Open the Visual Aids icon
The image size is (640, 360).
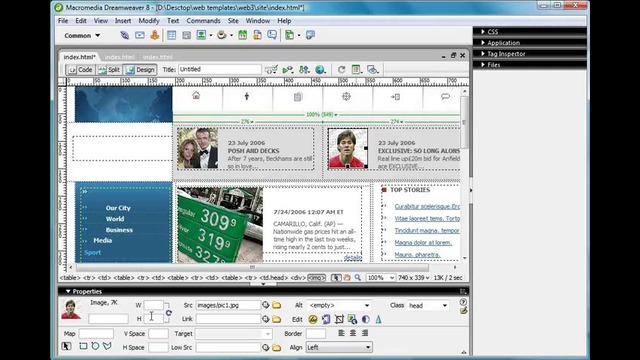(372, 70)
